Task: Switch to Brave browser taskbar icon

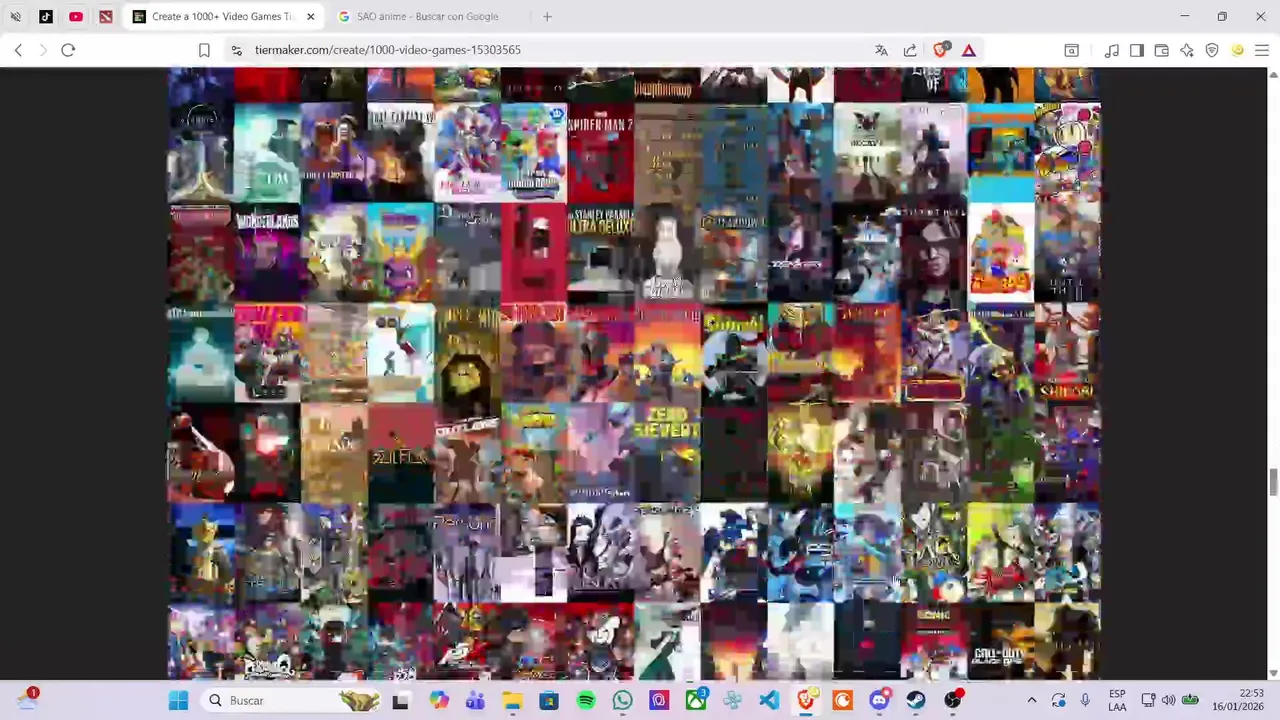Action: point(806,700)
